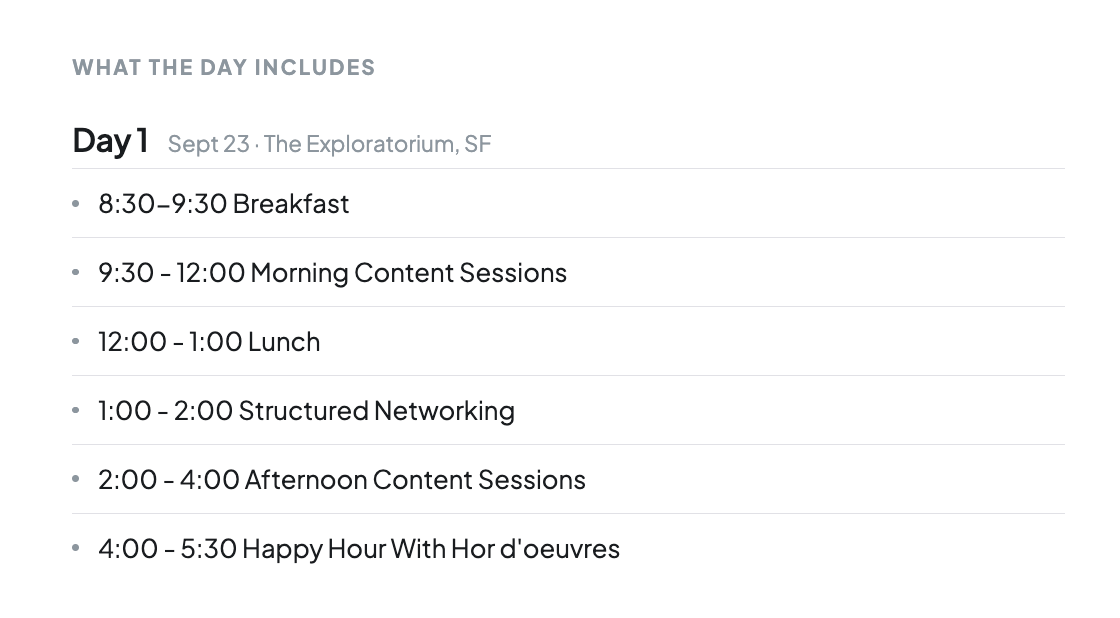Click the 'What the Day Includes' heading
The image size is (1120, 618).
tap(224, 67)
